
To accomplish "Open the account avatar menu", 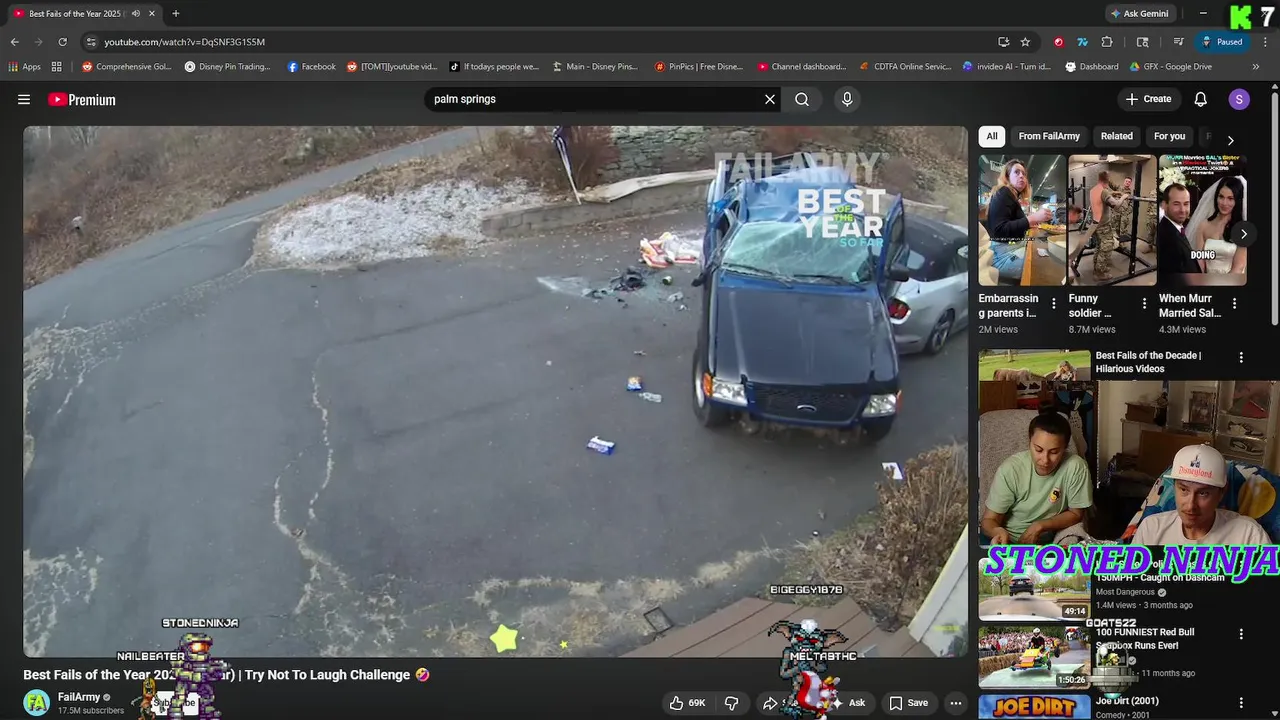I will tap(1239, 99).
